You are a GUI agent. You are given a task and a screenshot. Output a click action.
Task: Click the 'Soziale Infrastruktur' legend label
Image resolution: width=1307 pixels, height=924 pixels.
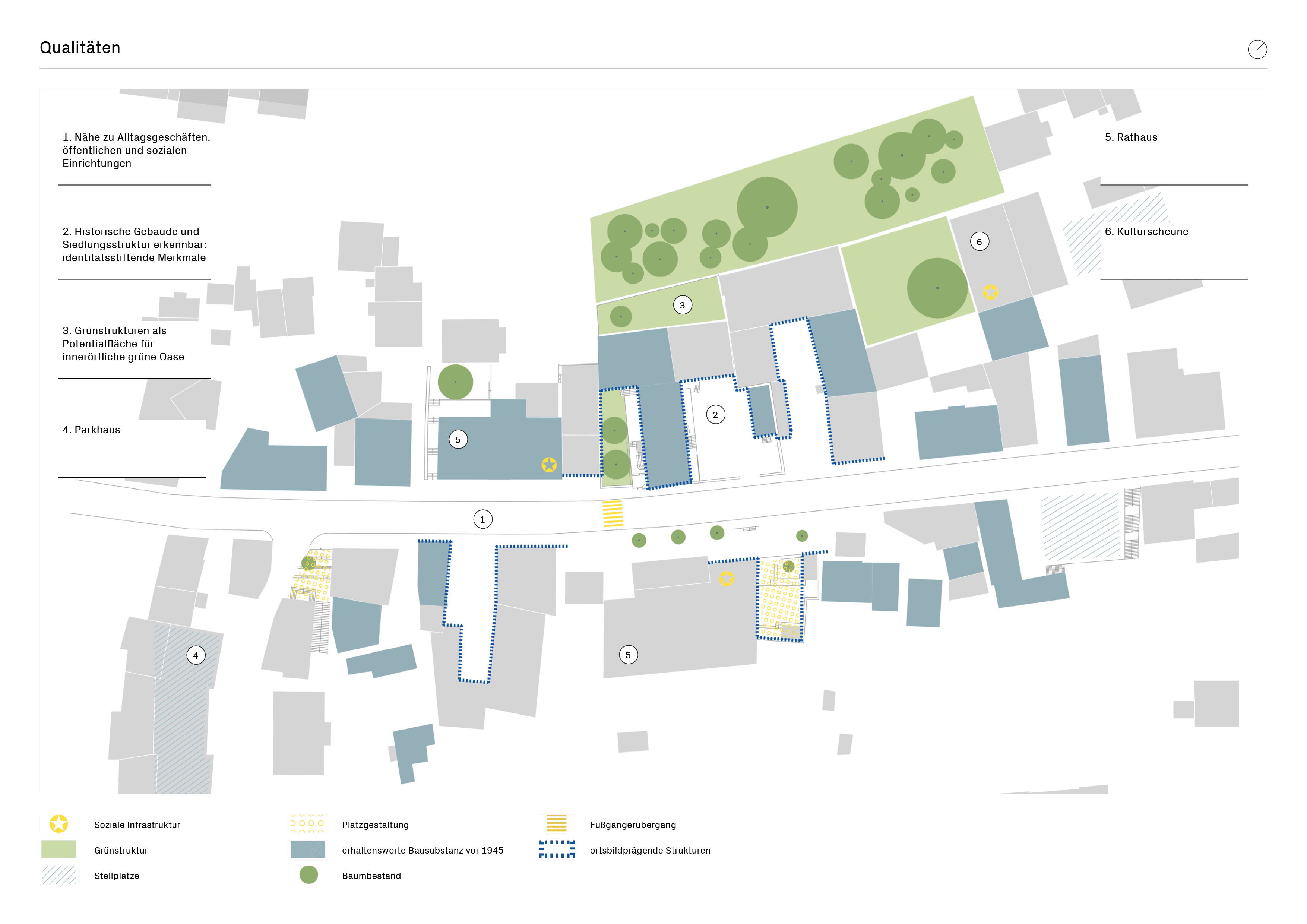click(137, 825)
